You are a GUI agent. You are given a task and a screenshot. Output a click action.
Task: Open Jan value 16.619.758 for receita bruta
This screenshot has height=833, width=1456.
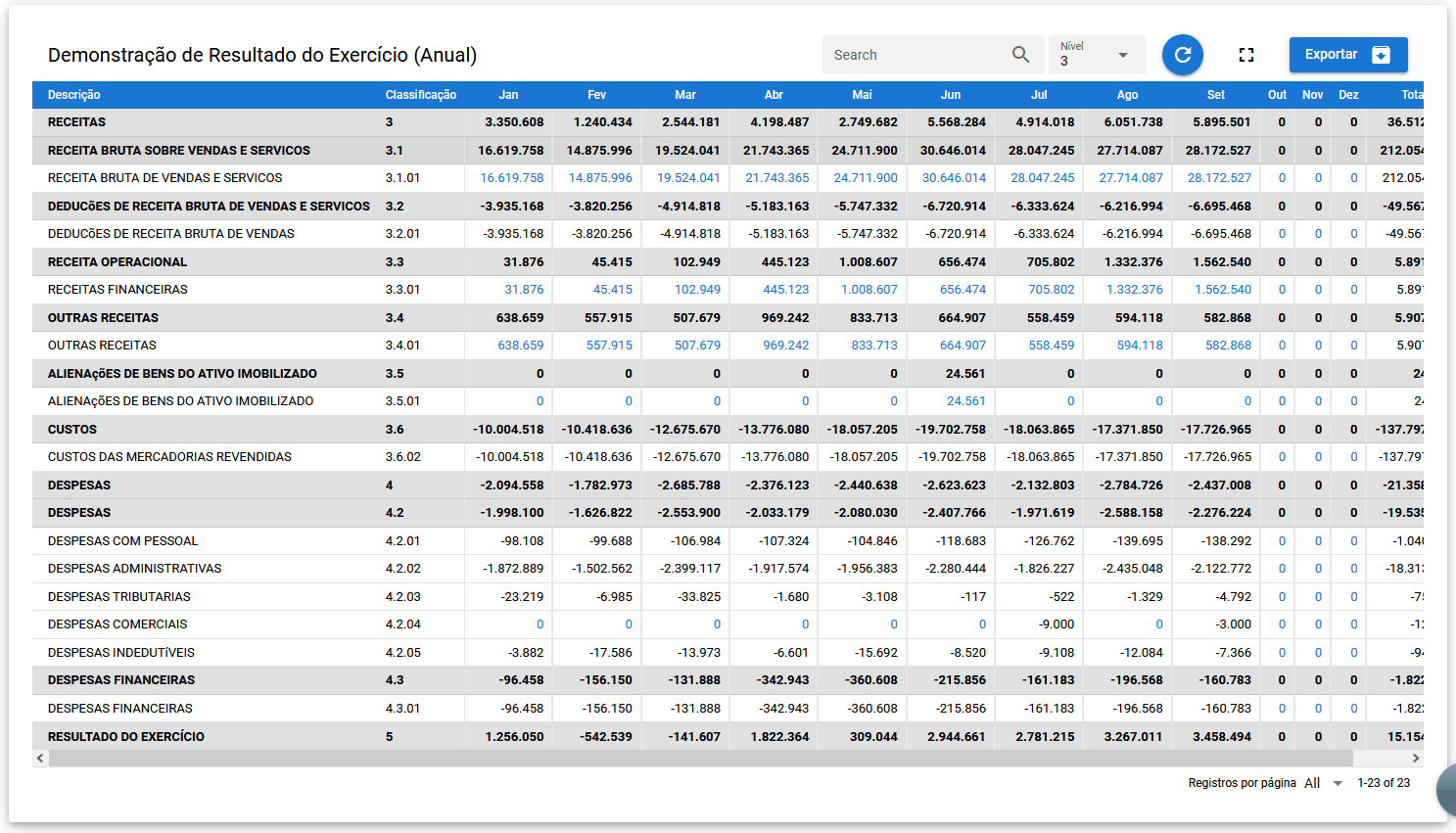[512, 178]
